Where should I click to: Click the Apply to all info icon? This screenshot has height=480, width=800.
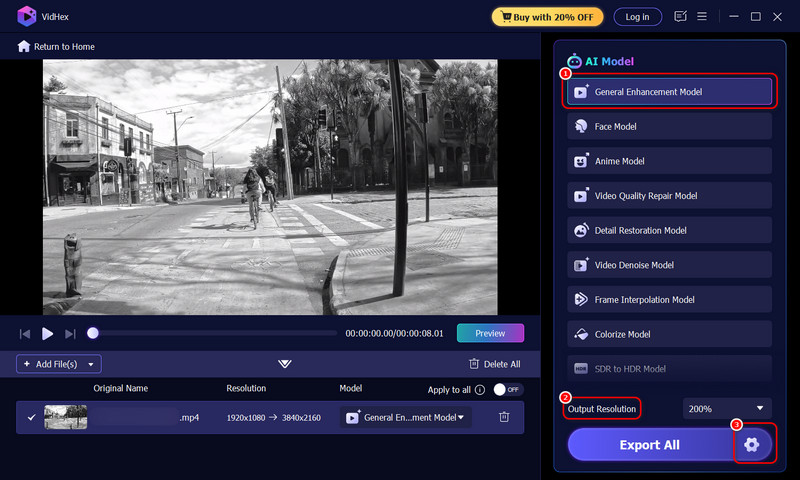coord(480,390)
